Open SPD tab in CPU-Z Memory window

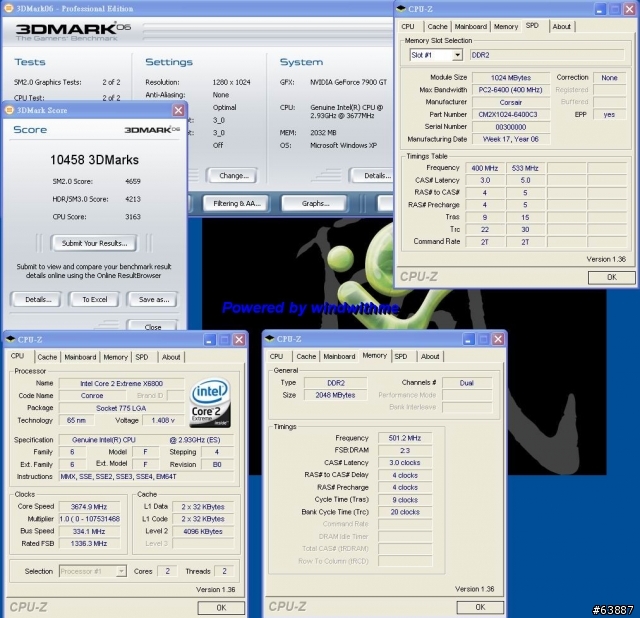pos(401,356)
